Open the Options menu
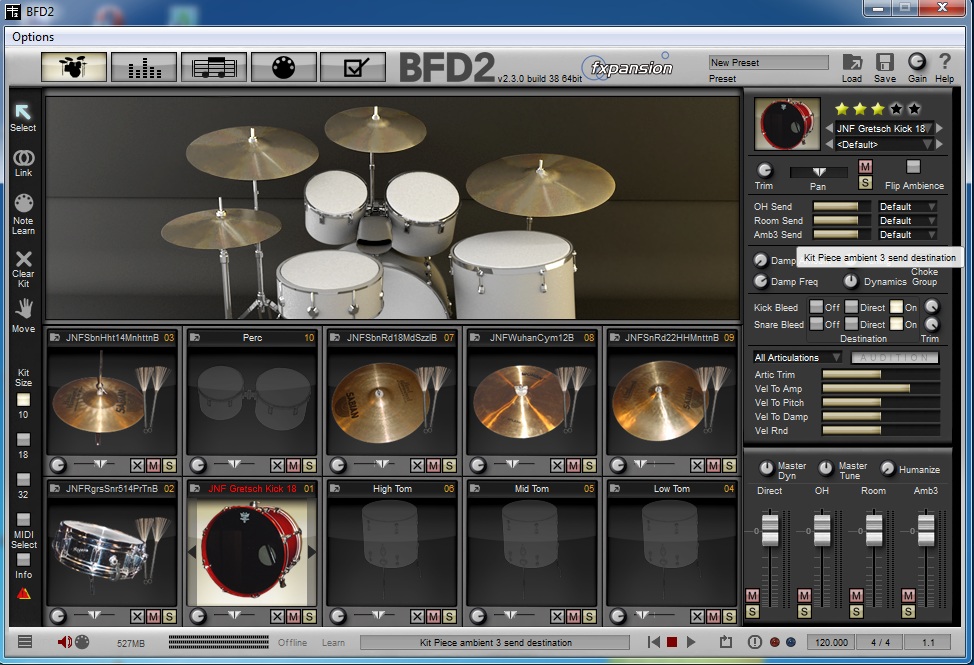Viewport: 974px width, 665px height. coord(33,37)
